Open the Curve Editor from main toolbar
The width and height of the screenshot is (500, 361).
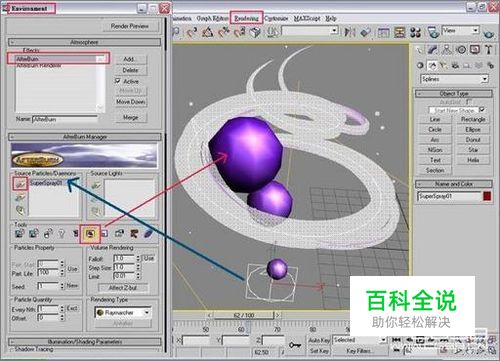[x=383, y=32]
